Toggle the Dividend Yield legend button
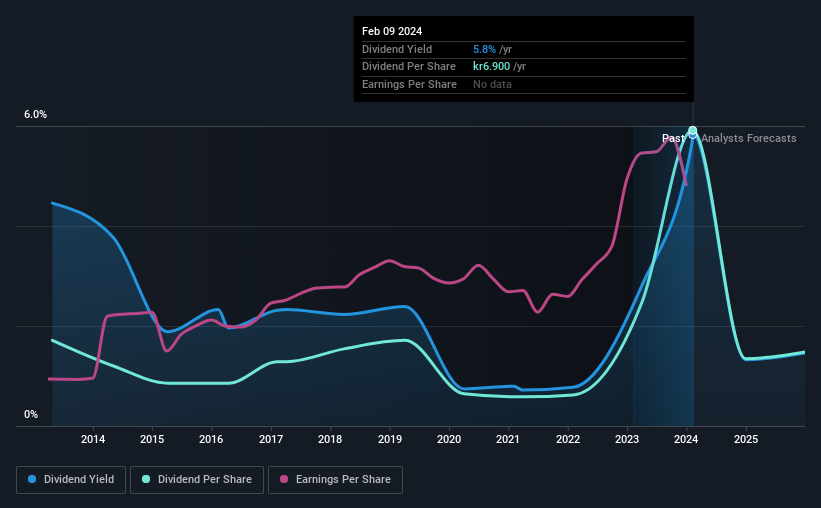Viewport: 821px width, 508px height. point(71,480)
